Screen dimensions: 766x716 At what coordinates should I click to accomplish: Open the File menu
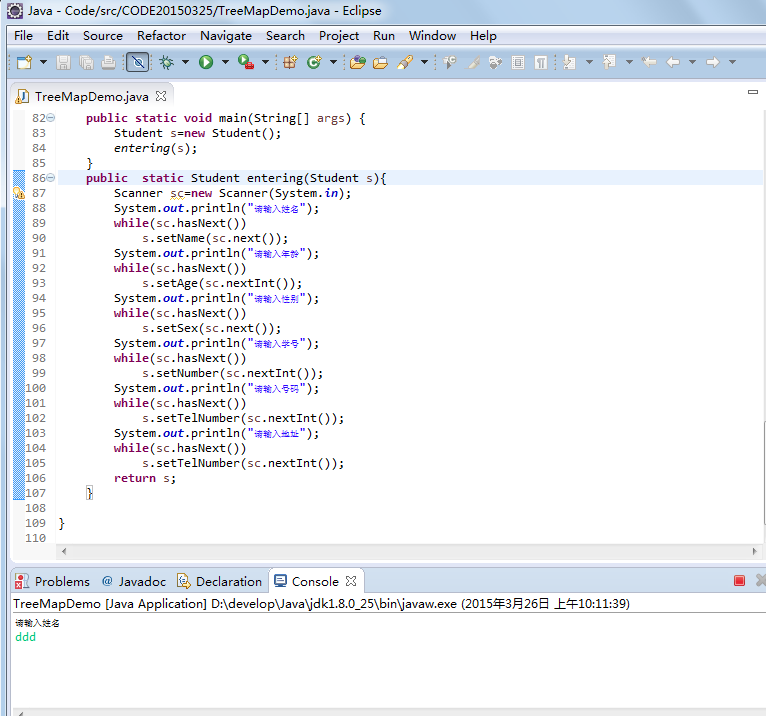click(x=23, y=36)
